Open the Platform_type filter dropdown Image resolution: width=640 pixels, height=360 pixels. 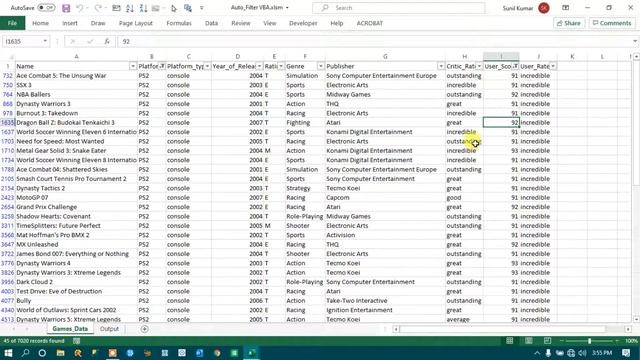(207, 66)
